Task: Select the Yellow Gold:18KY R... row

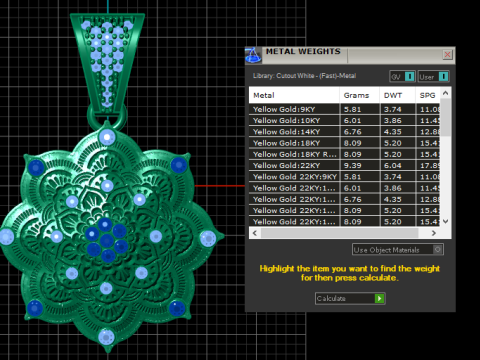Action: tap(345, 154)
